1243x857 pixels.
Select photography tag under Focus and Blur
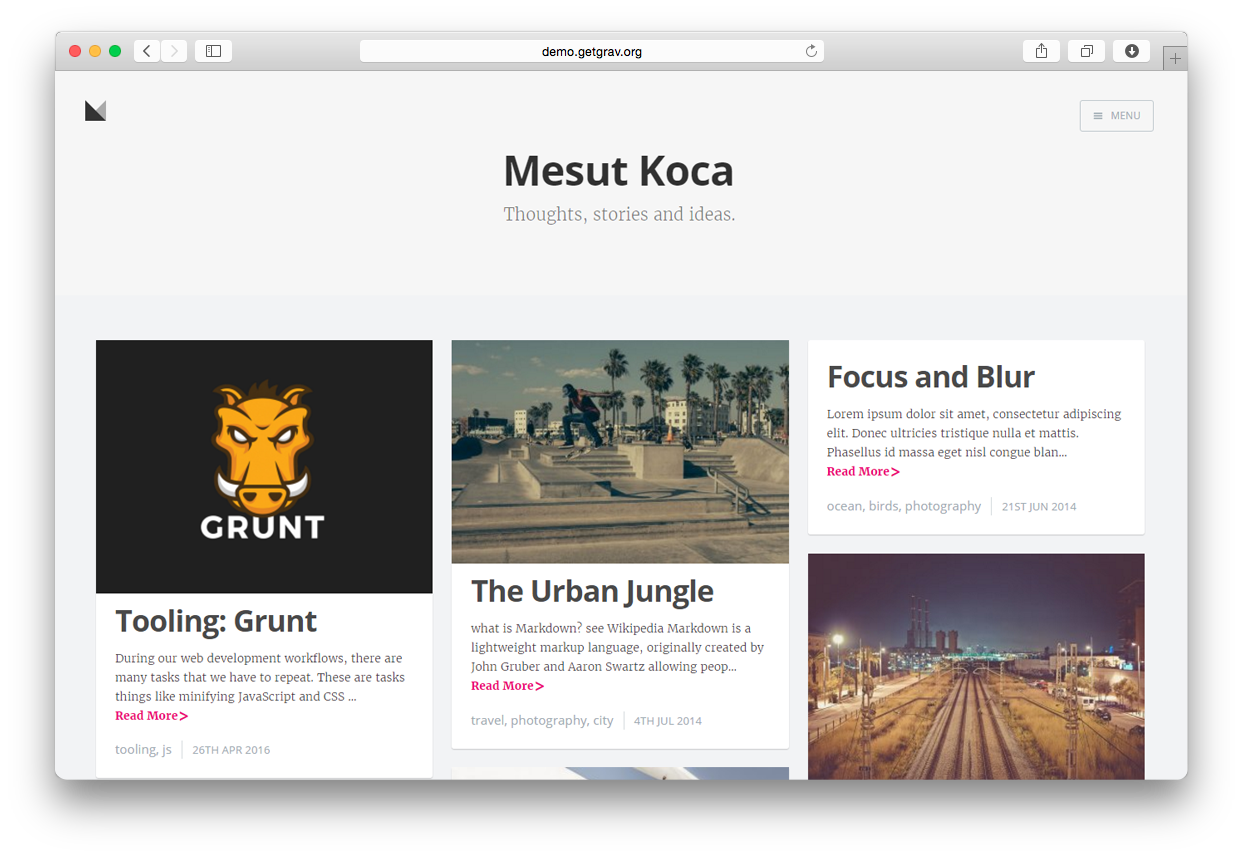943,506
